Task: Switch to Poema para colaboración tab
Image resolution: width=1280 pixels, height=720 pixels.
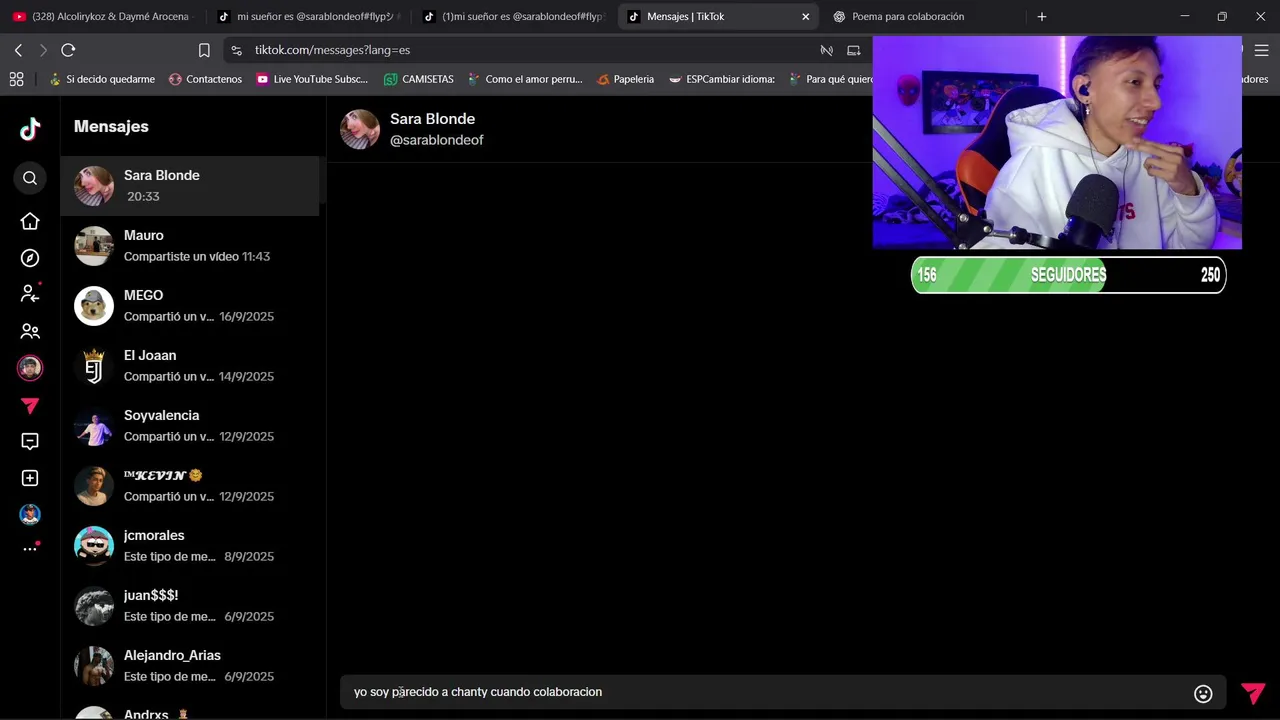Action: pyautogui.click(x=922, y=16)
